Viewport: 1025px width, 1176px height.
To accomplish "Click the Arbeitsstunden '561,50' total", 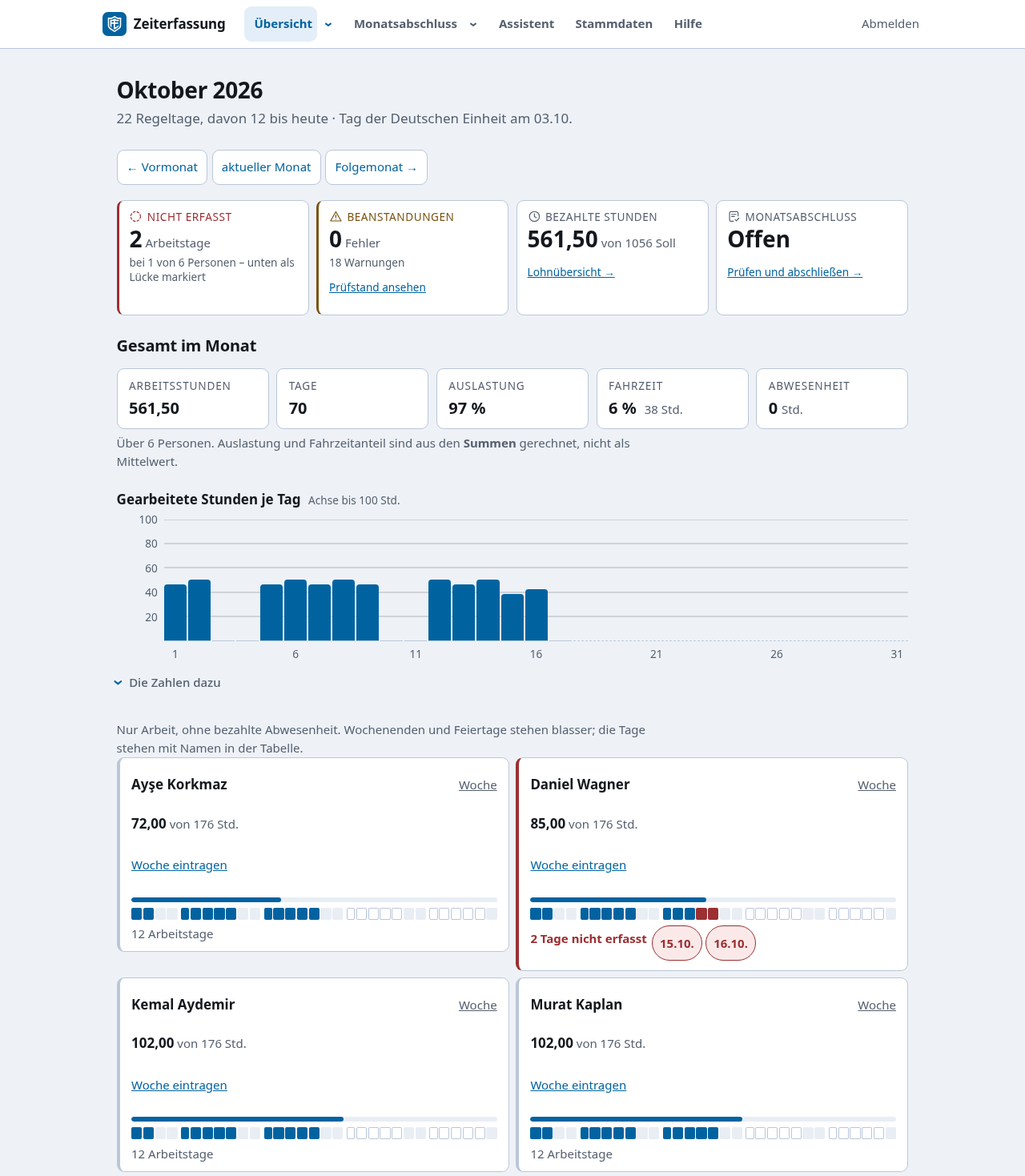I will (x=154, y=408).
